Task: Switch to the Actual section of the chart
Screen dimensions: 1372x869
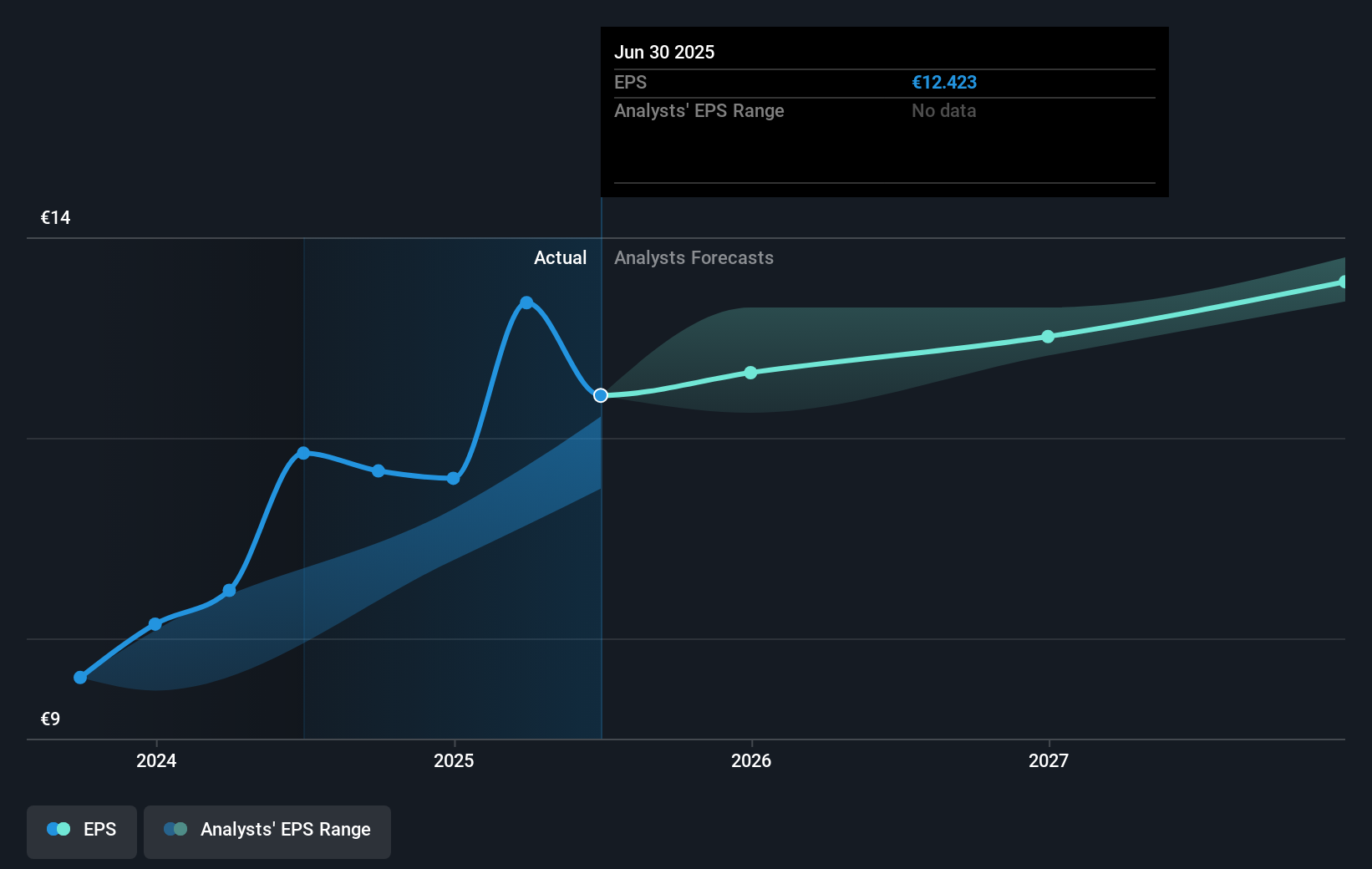Action: click(560, 258)
